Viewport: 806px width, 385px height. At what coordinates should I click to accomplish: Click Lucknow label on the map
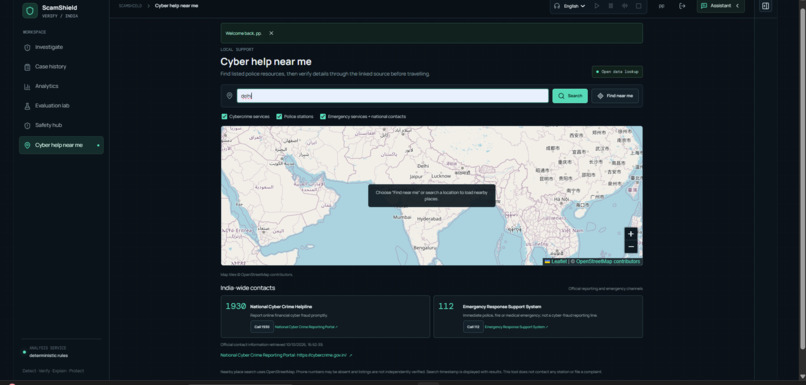[441, 176]
